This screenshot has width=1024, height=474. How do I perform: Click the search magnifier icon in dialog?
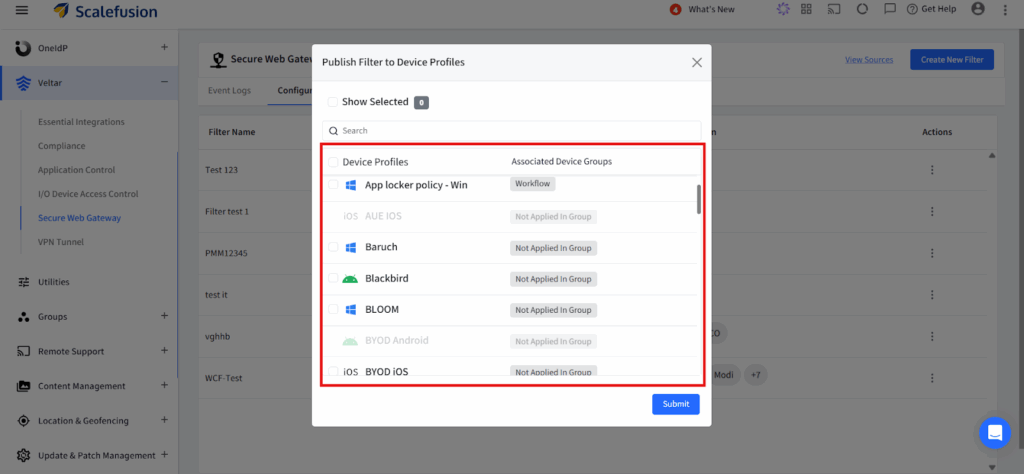click(333, 131)
